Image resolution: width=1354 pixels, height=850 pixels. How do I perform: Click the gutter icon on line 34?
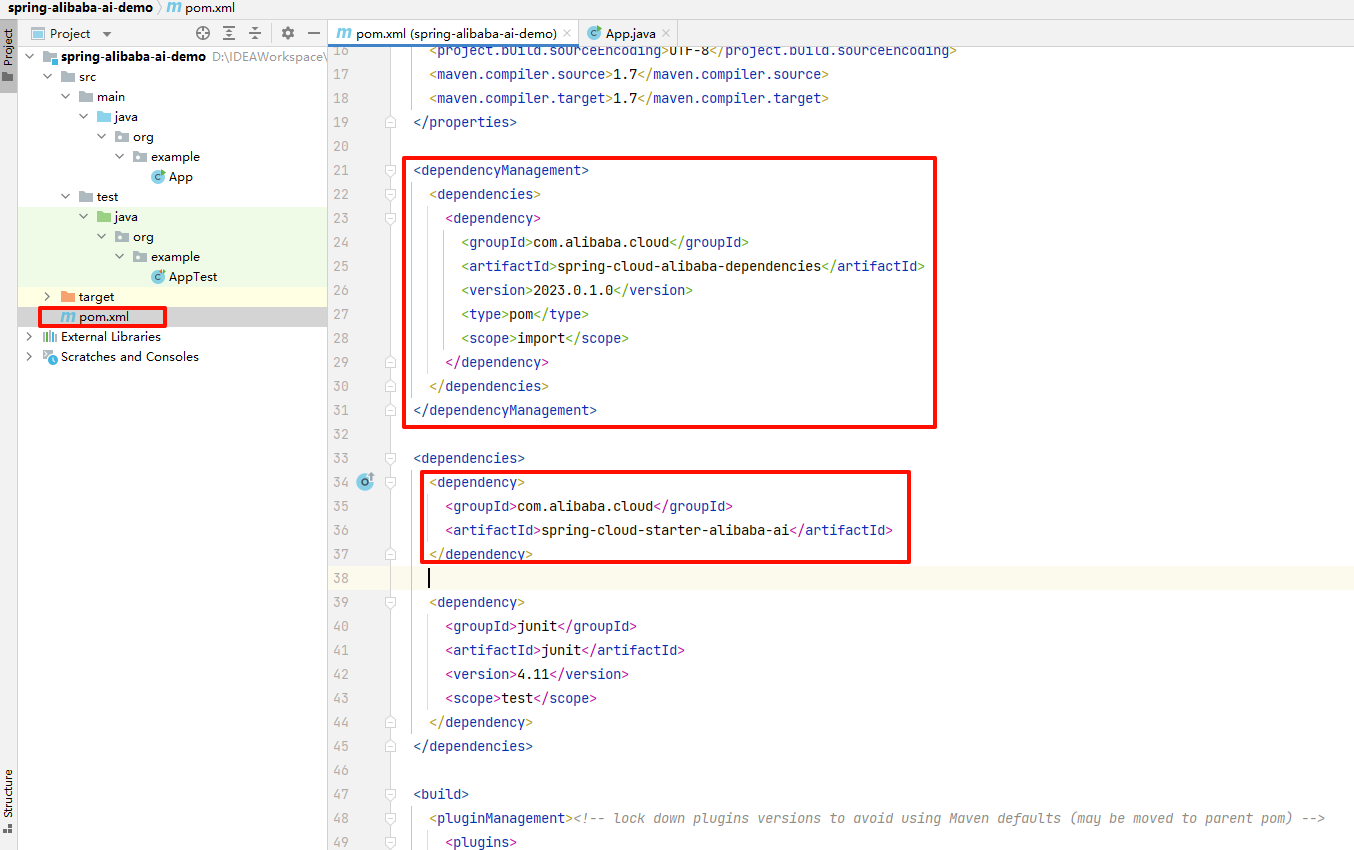[365, 482]
